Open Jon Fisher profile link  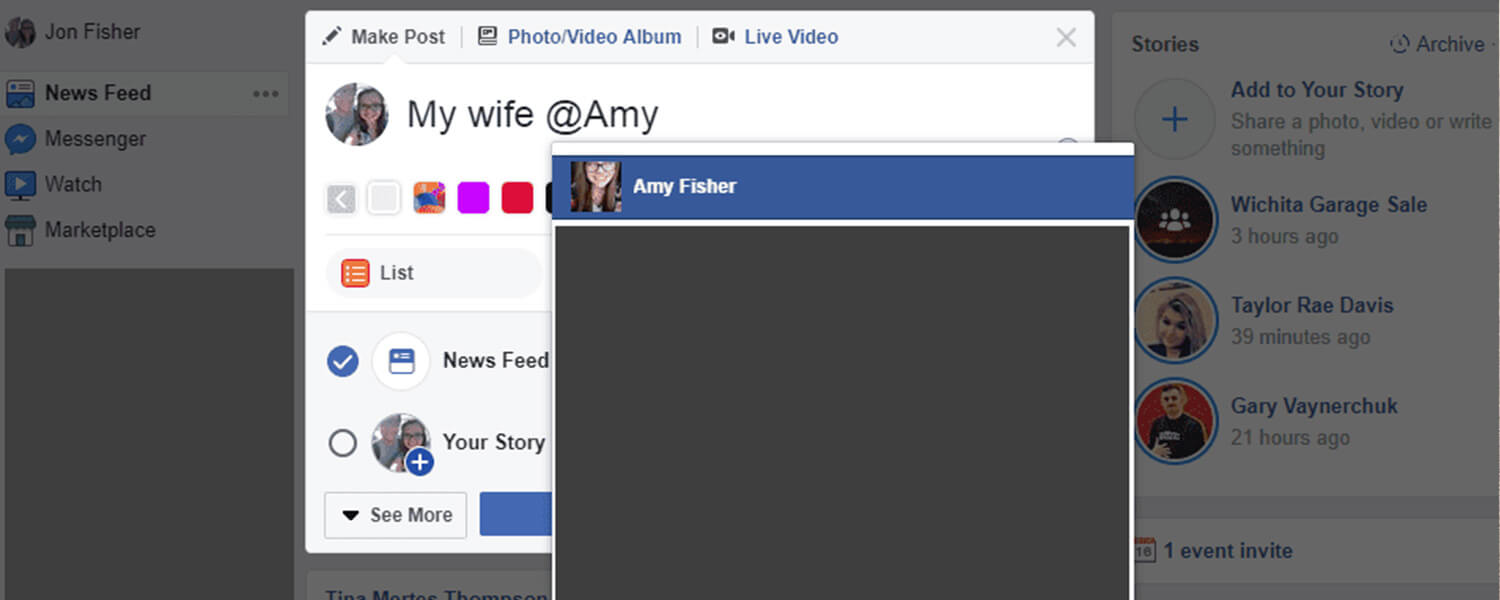click(92, 32)
